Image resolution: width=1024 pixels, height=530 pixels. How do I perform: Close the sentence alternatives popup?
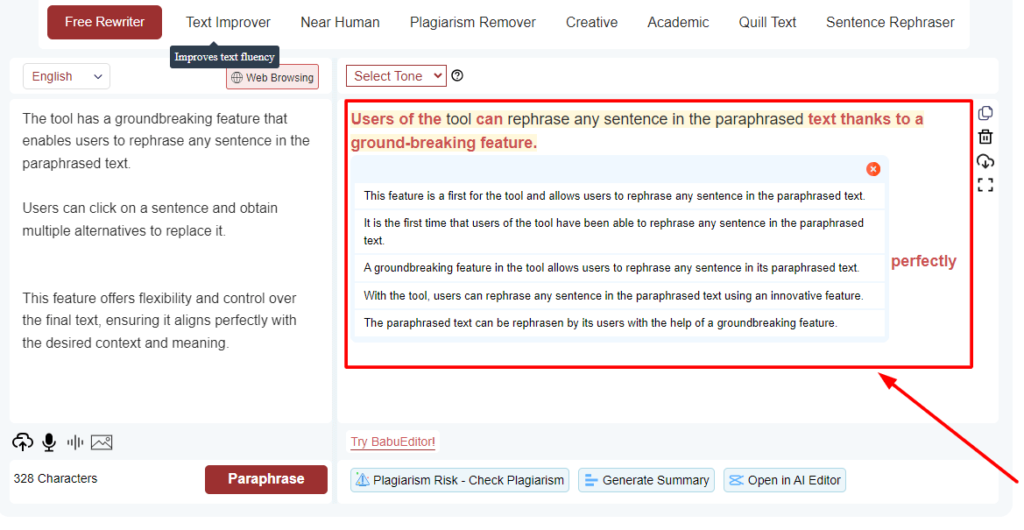tap(873, 169)
